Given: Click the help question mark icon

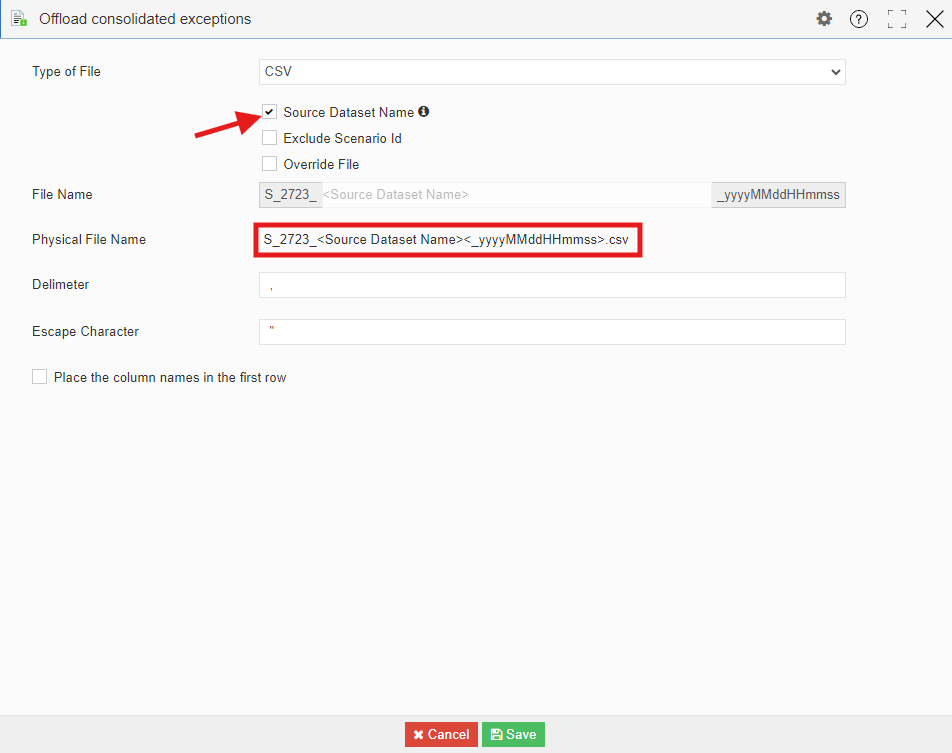Looking at the screenshot, I should pyautogui.click(x=858, y=19).
